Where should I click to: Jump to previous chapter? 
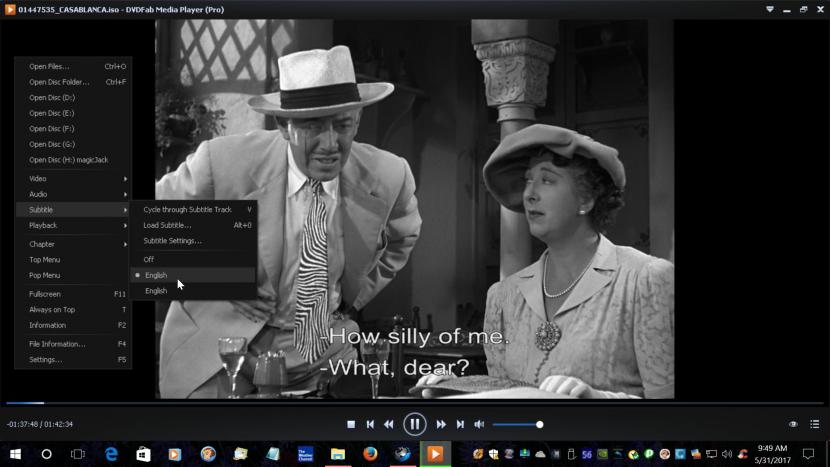(370, 424)
